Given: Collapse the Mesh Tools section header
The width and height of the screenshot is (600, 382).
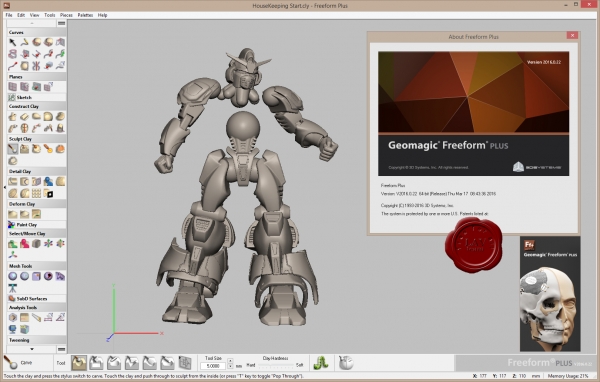Looking at the screenshot, I should pos(37,266).
